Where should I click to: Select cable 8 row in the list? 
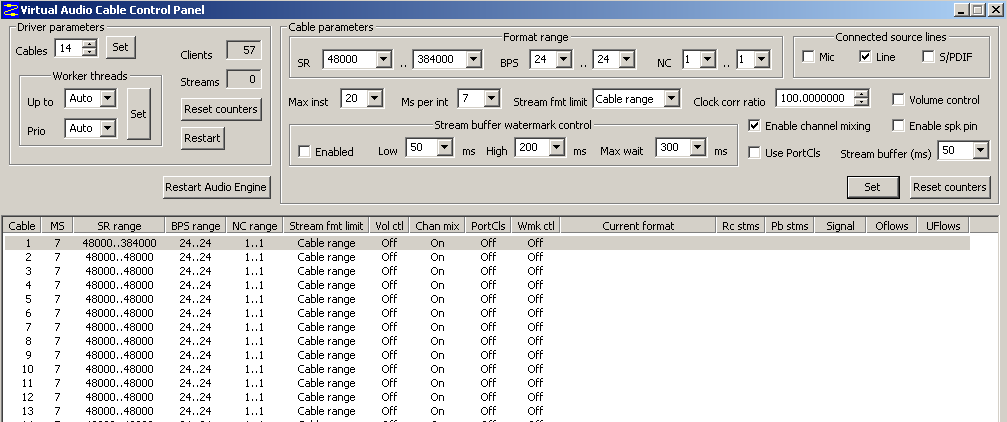pos(487,341)
